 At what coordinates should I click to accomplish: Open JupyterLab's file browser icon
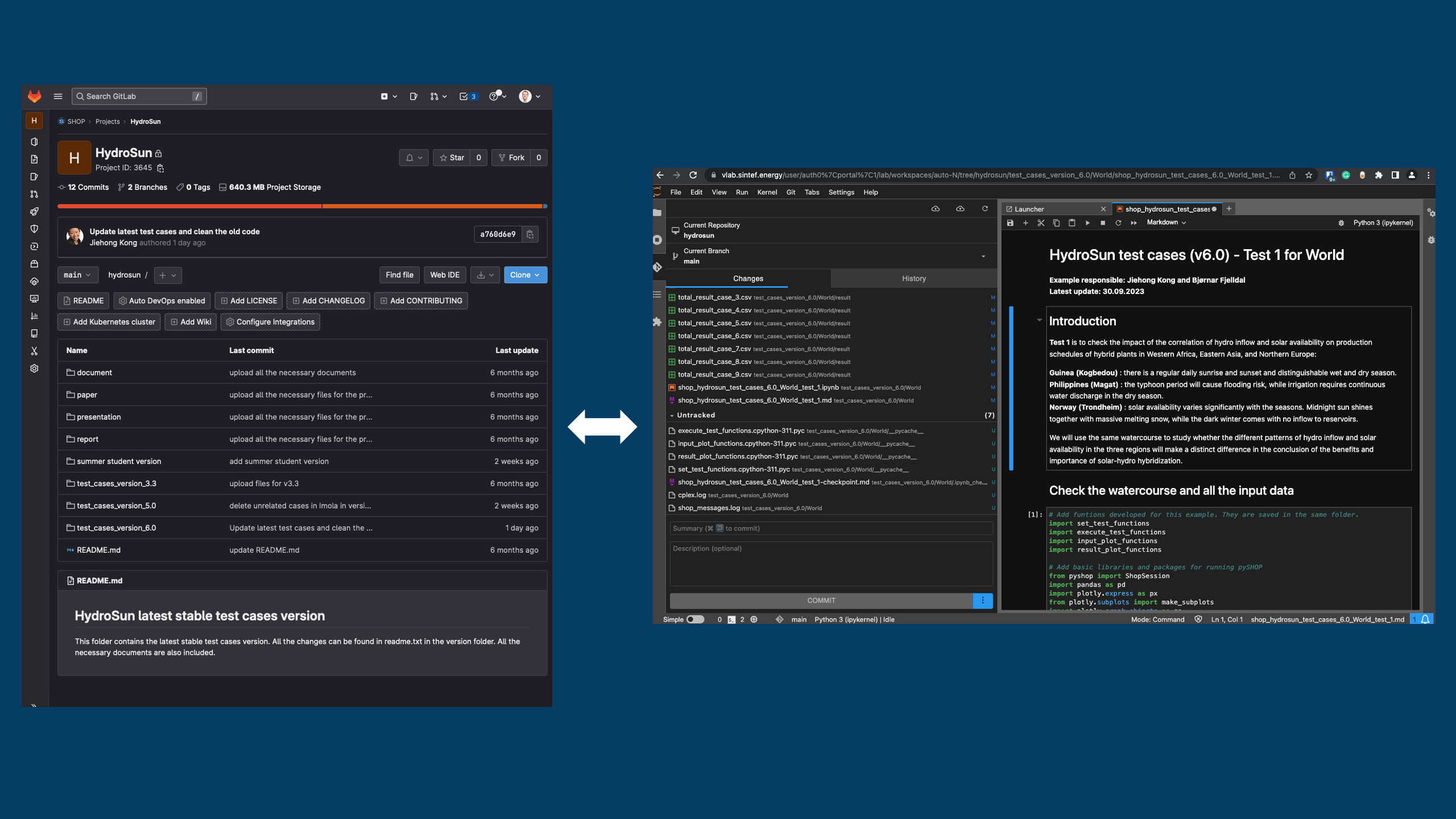click(x=657, y=212)
